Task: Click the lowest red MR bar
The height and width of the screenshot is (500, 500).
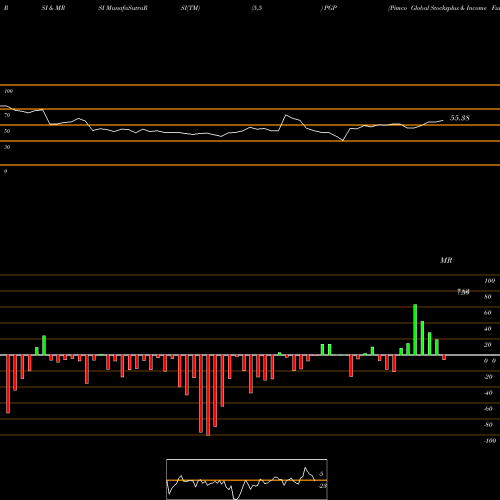Action: coord(208,395)
